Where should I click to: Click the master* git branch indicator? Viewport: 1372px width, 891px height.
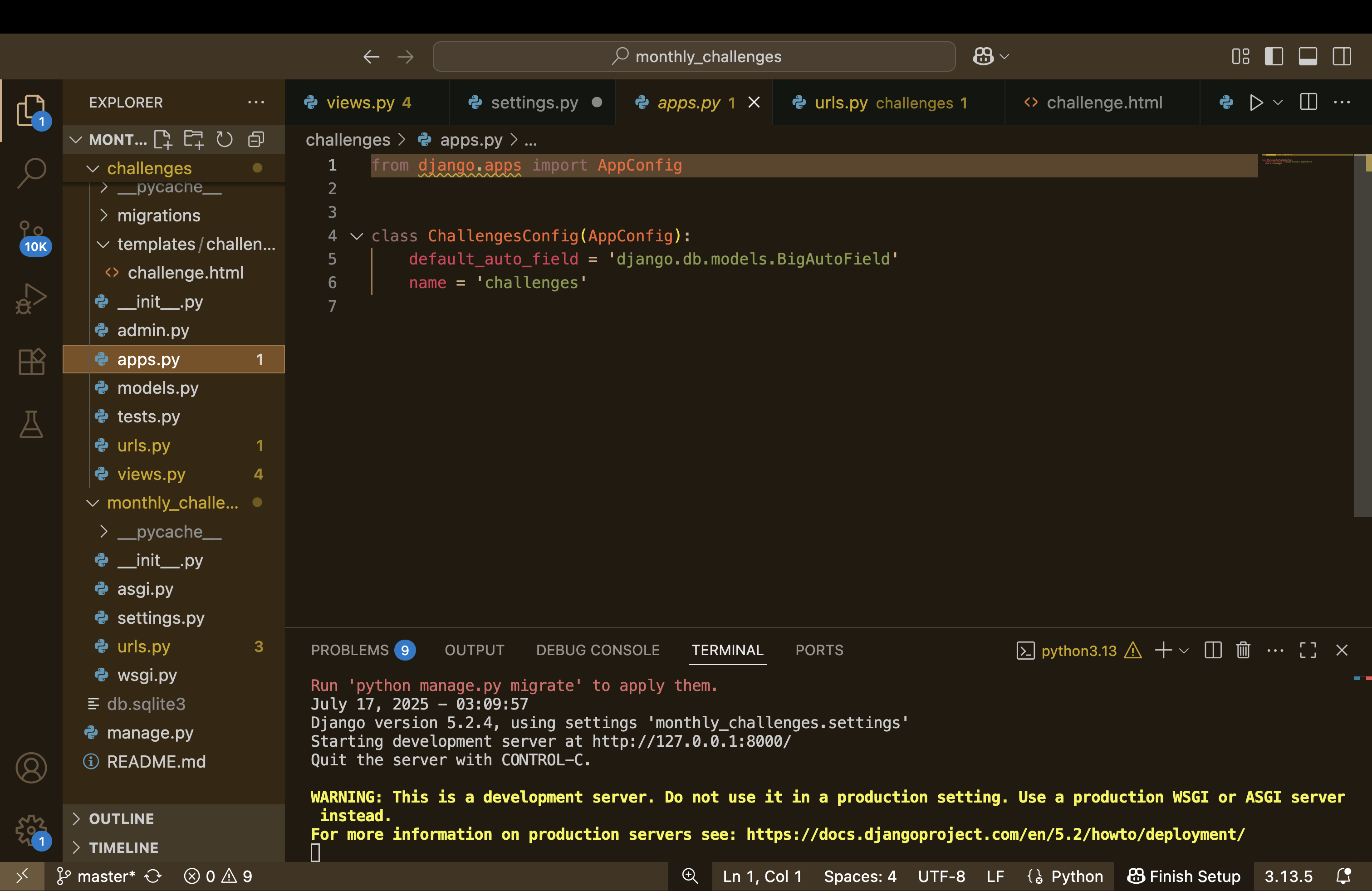click(96, 876)
